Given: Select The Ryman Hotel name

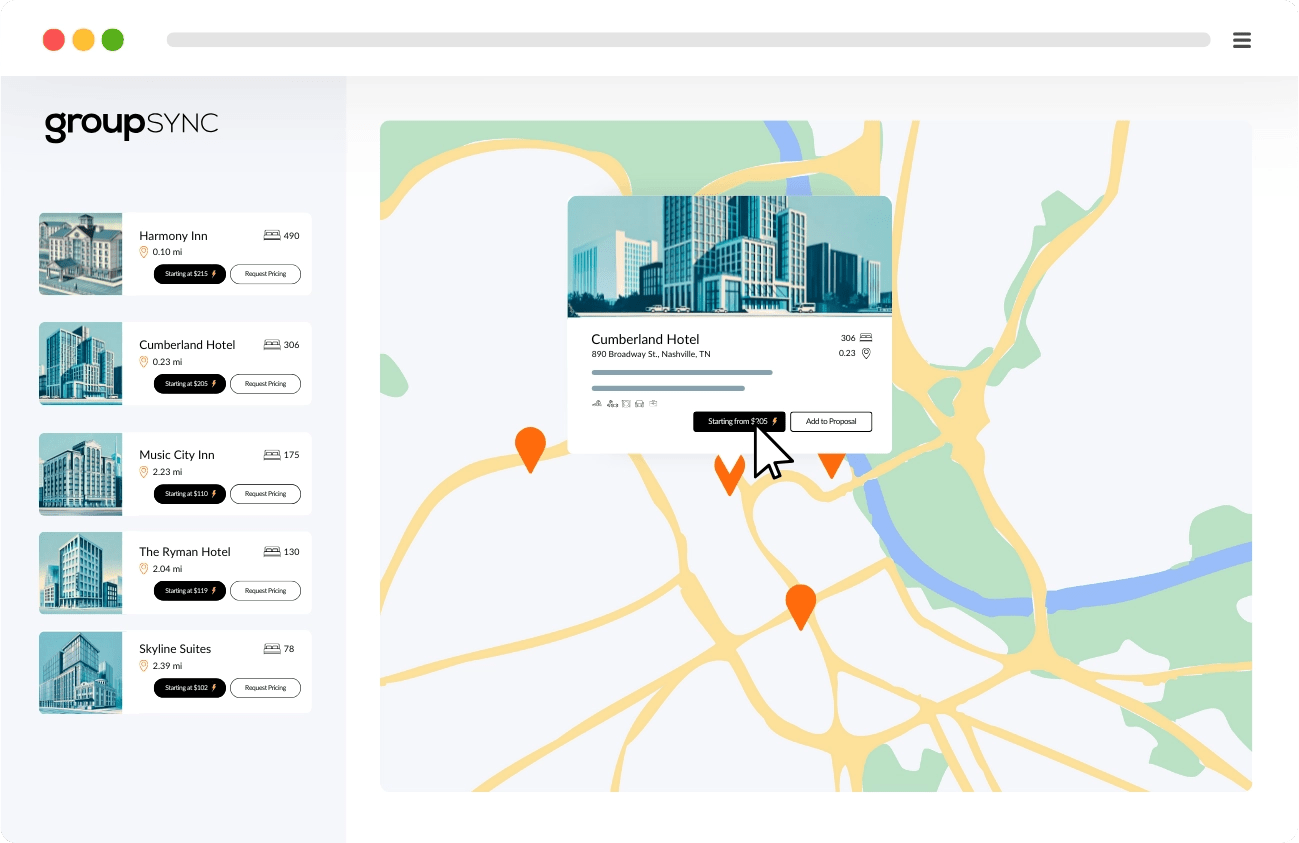Looking at the screenshot, I should (x=185, y=552).
